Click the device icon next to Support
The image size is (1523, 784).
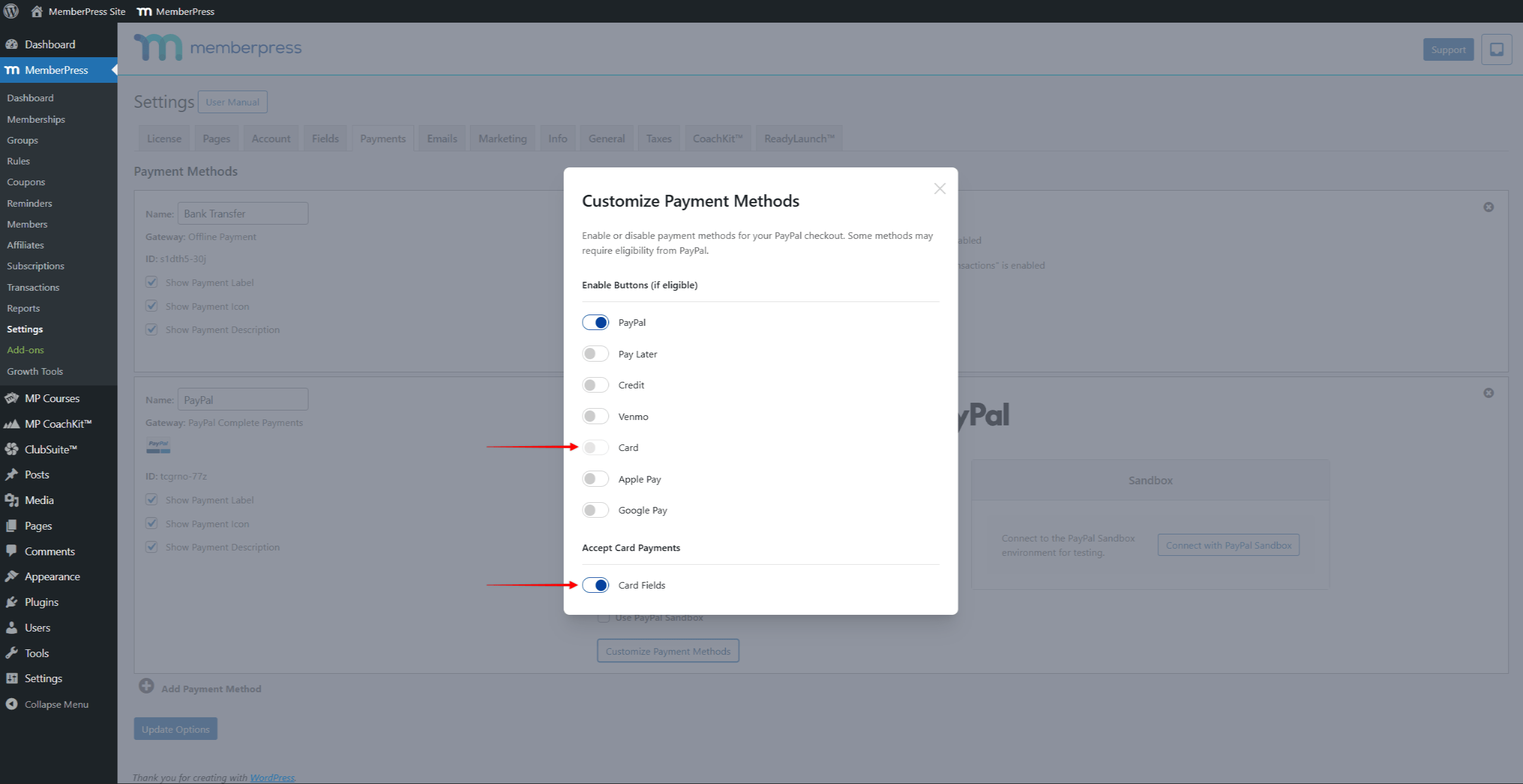[1496, 49]
